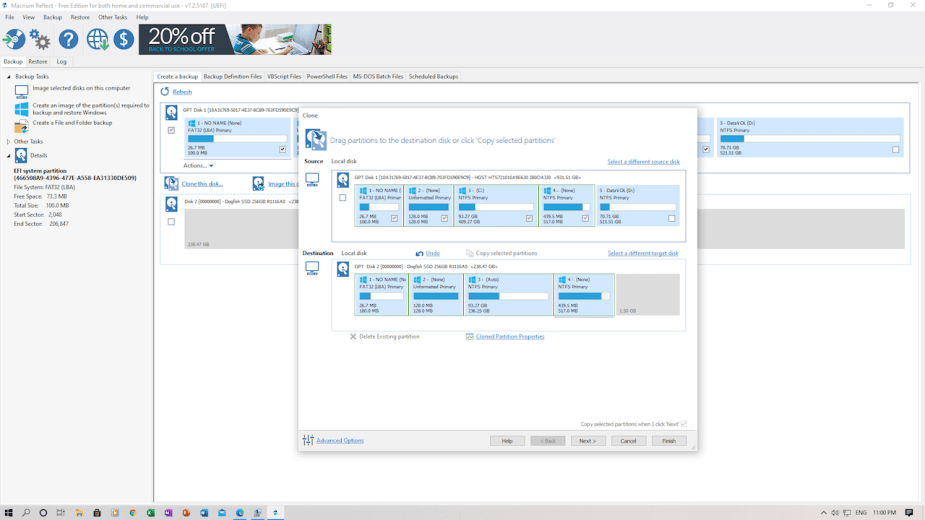
Task: Open the Other Tasks menu
Action: (x=112, y=17)
